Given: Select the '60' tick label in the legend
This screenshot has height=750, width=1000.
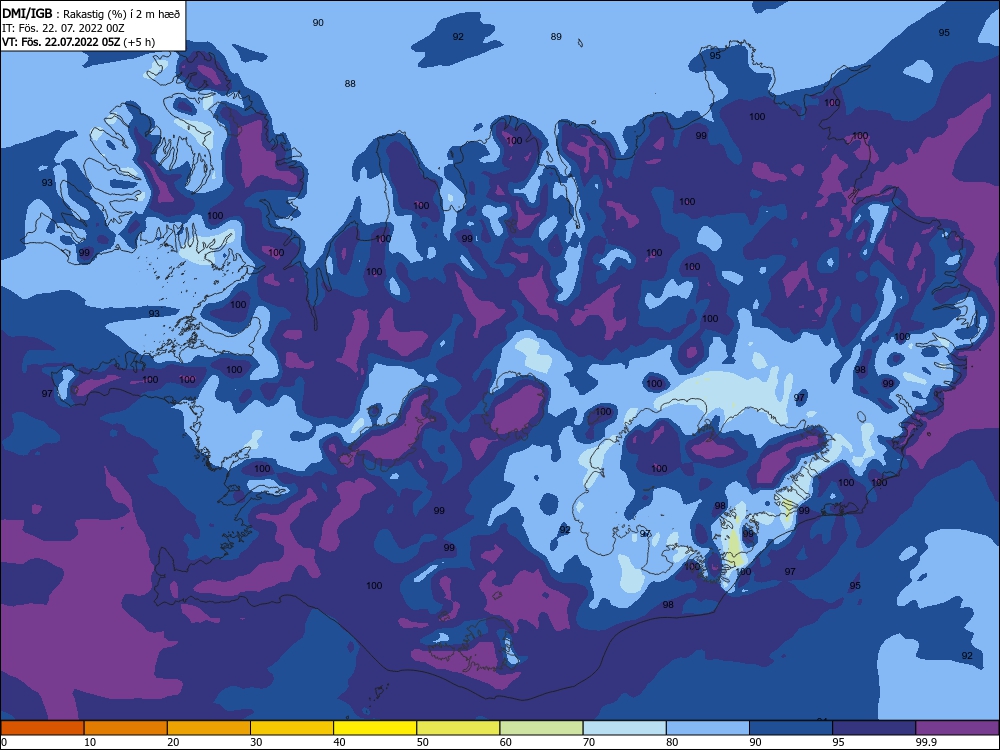Looking at the screenshot, I should [x=506, y=742].
